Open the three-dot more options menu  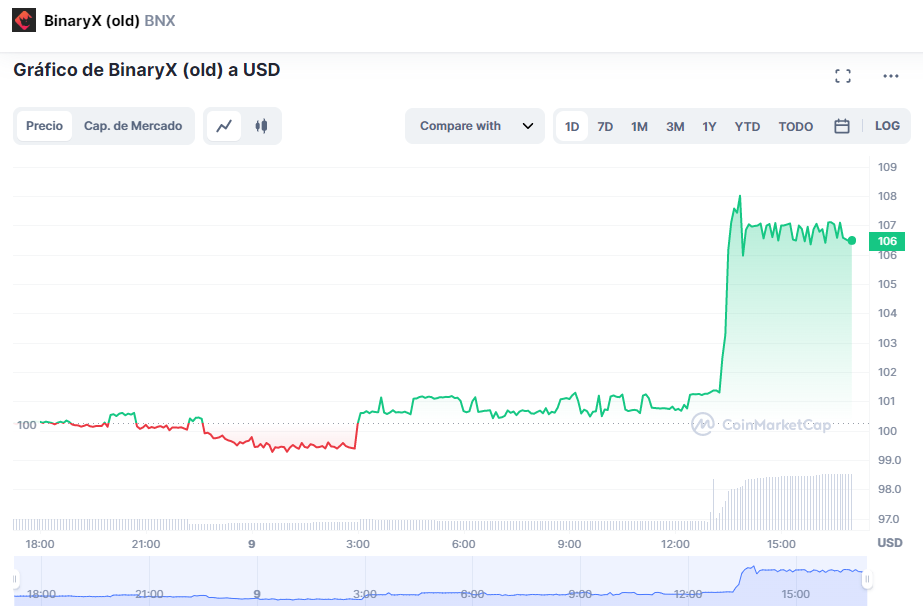[x=891, y=76]
